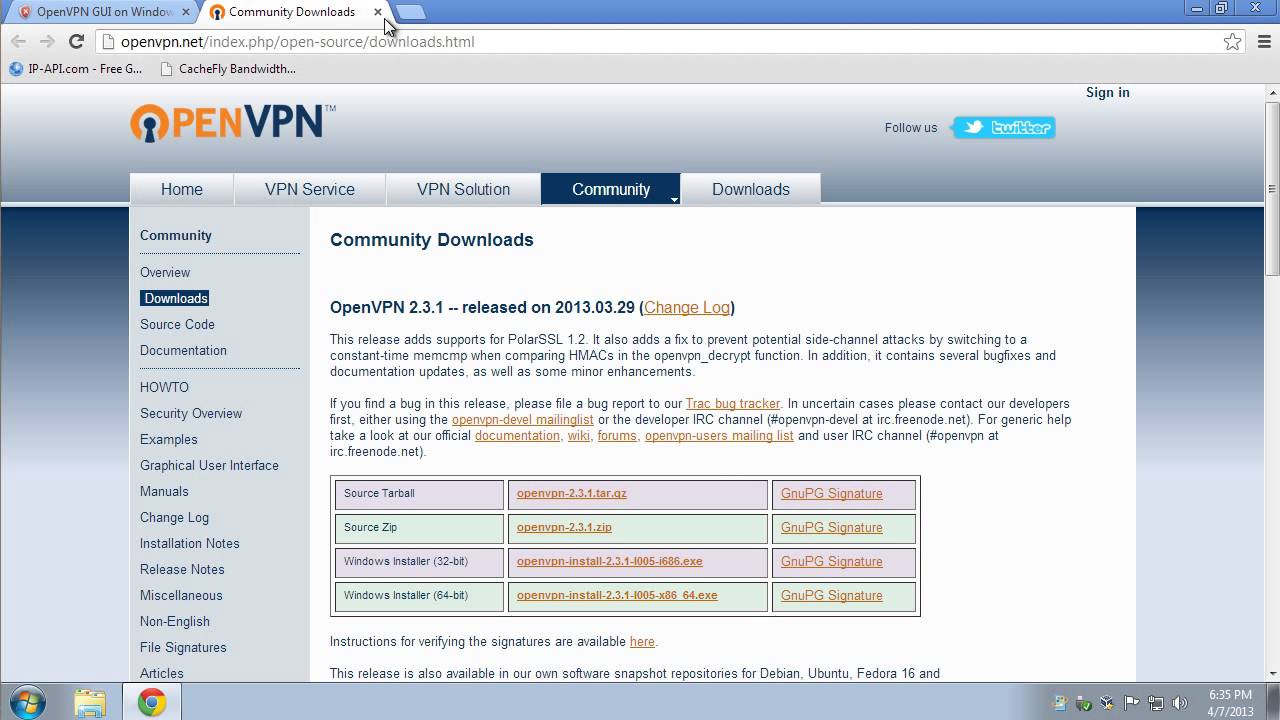Open the forums link
Screen dimensions: 1280x720
click(x=617, y=436)
